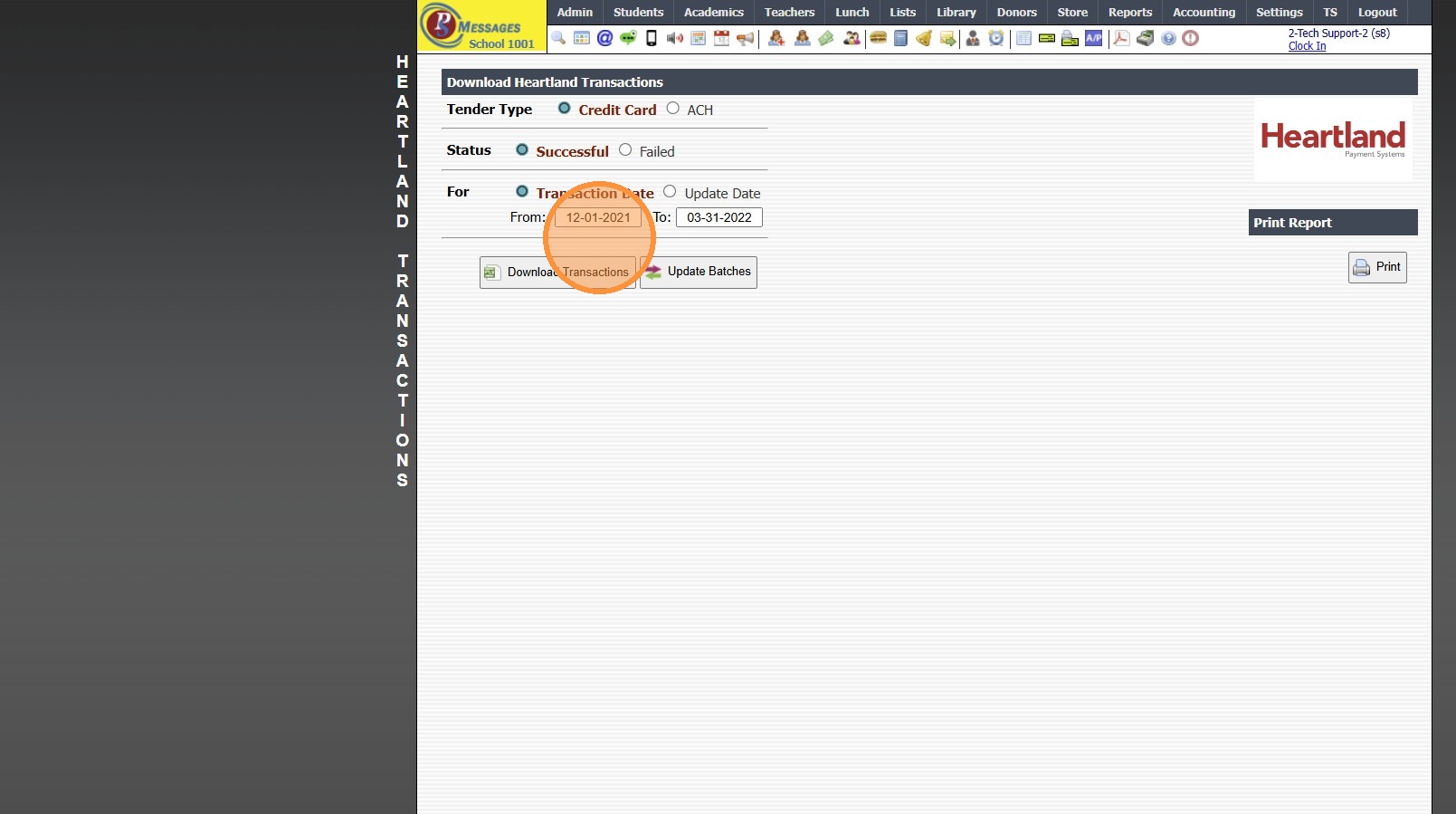Open the Admin menu
The height and width of the screenshot is (814, 1456).
(575, 13)
